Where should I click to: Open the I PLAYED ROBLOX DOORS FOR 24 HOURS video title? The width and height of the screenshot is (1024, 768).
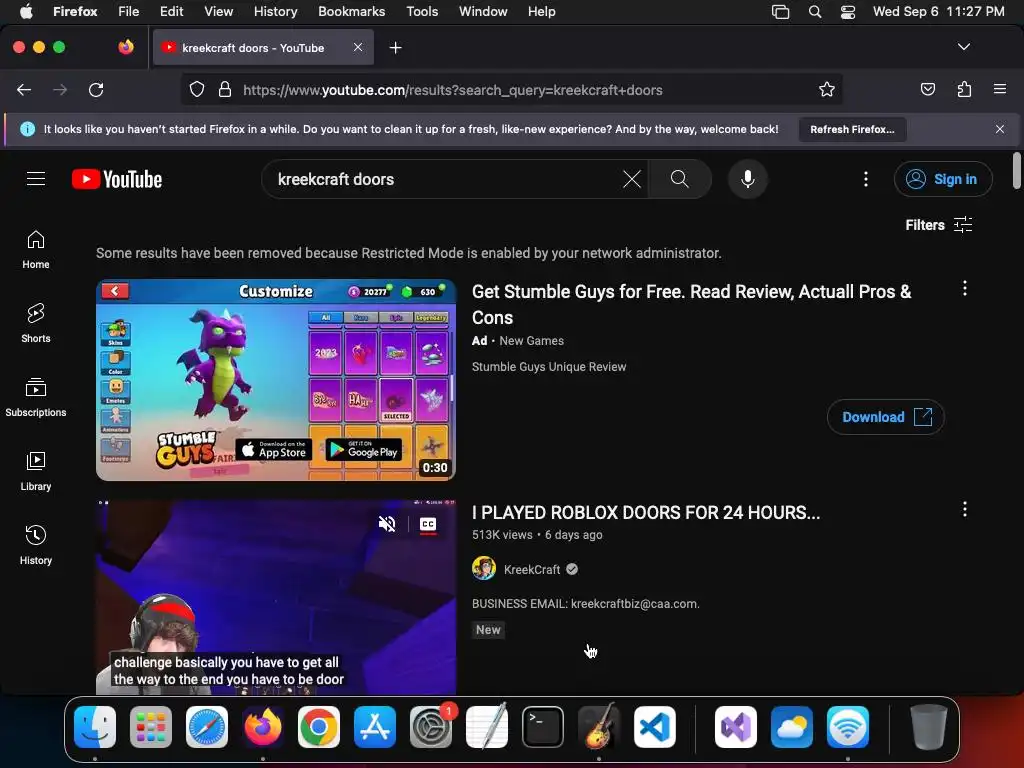[x=646, y=513]
